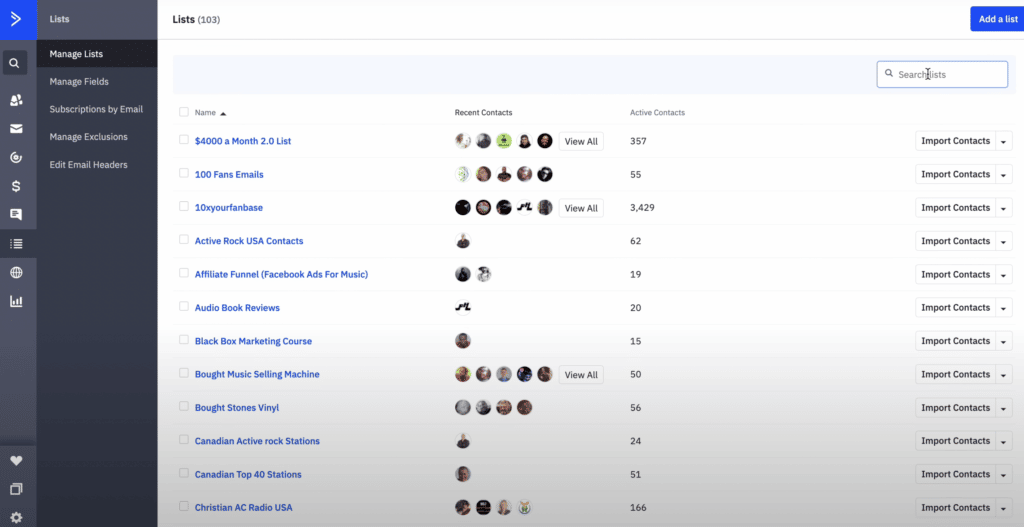Viewport: 1024px width, 527px height.
Task: Click the Add a list button
Action: 997,19
